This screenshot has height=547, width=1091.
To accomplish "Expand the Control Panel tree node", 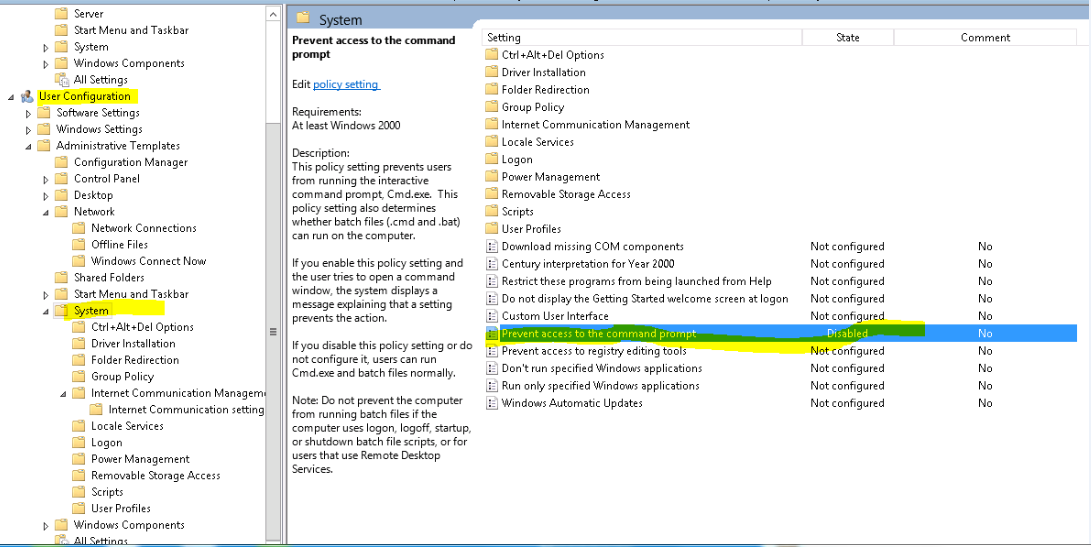I will [46, 179].
